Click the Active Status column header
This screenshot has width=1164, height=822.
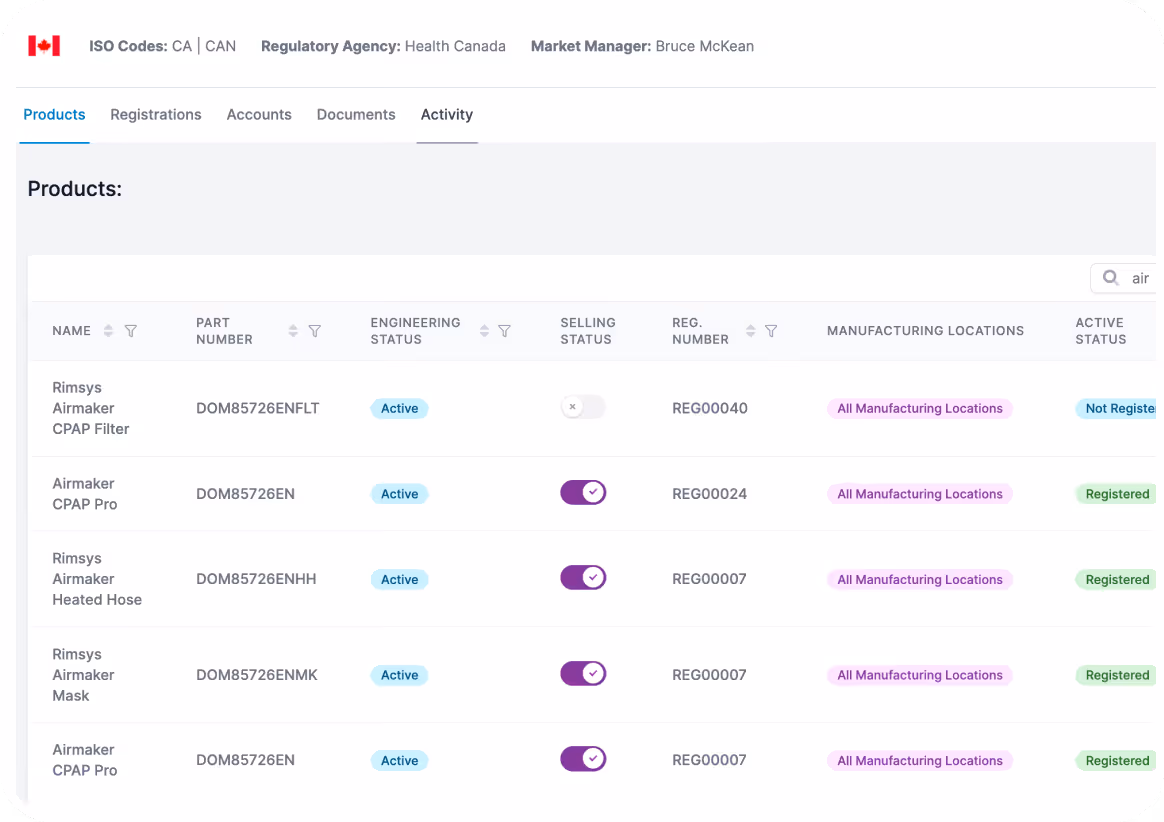1101,331
